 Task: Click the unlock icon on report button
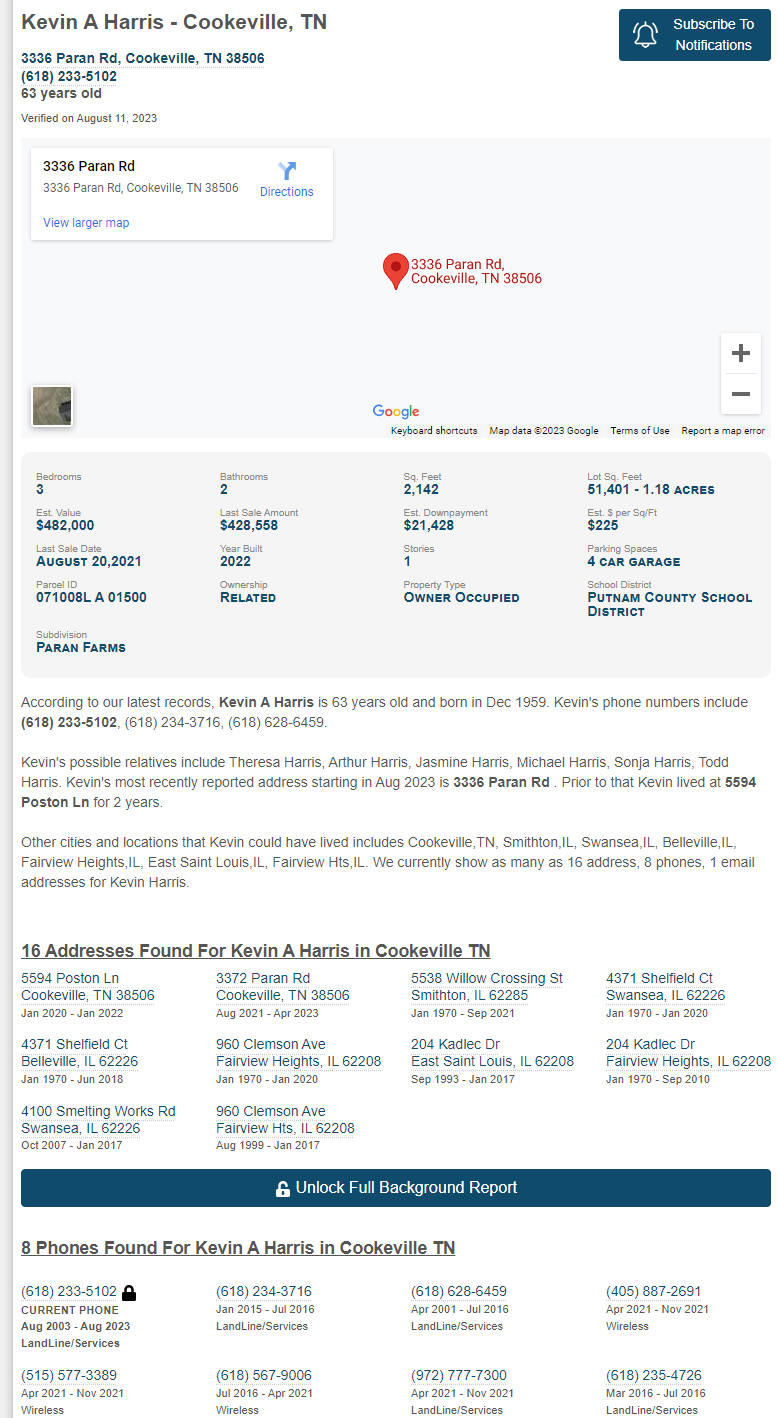[x=283, y=1189]
